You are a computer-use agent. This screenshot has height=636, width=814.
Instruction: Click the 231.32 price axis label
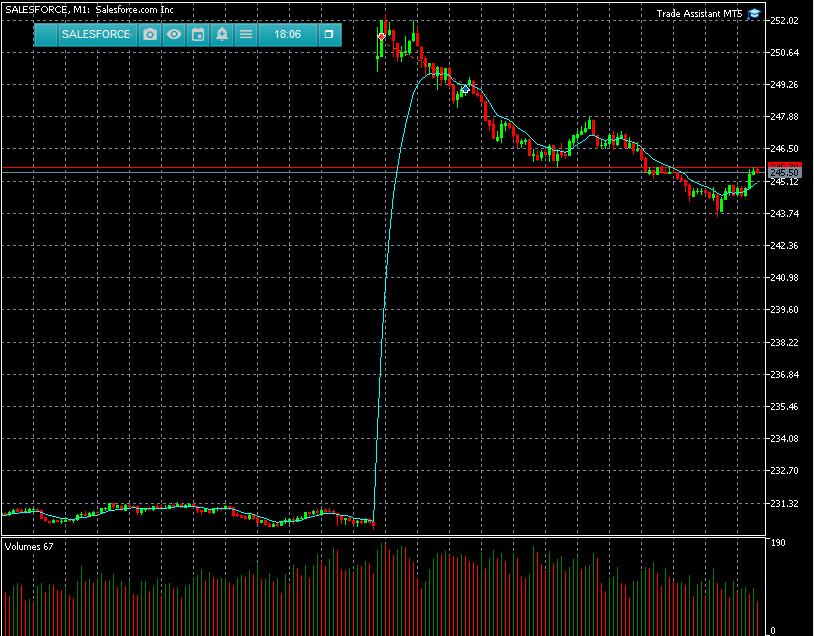pyautogui.click(x=784, y=503)
